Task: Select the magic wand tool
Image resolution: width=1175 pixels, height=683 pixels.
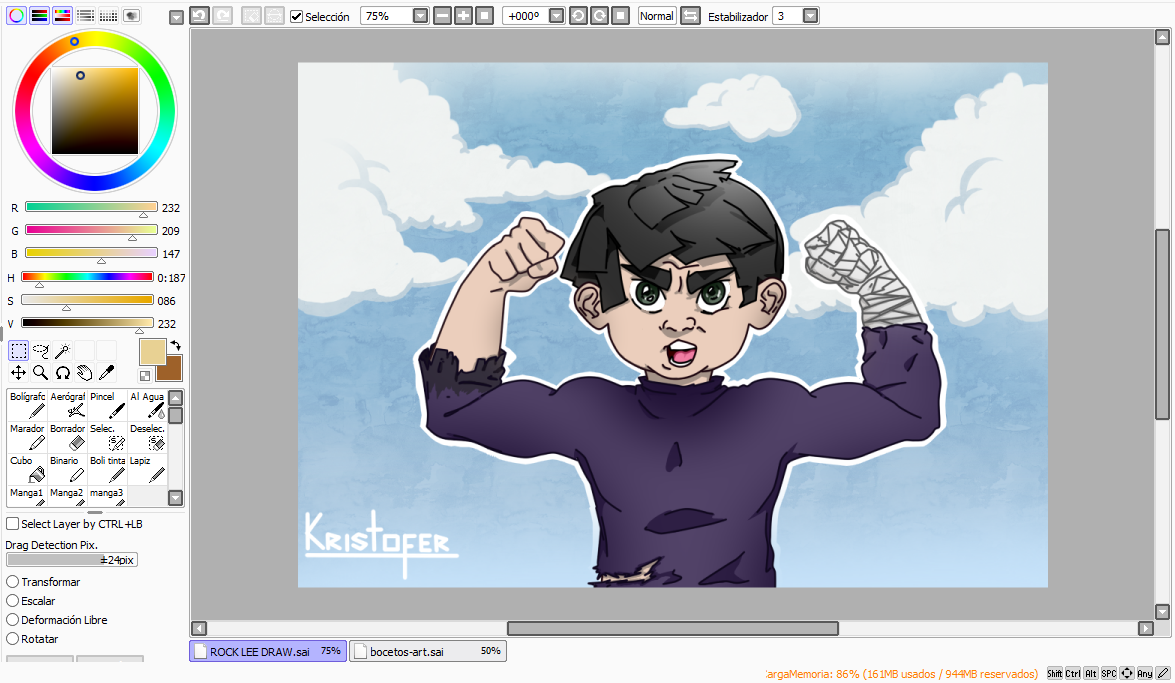Action: coord(62,350)
